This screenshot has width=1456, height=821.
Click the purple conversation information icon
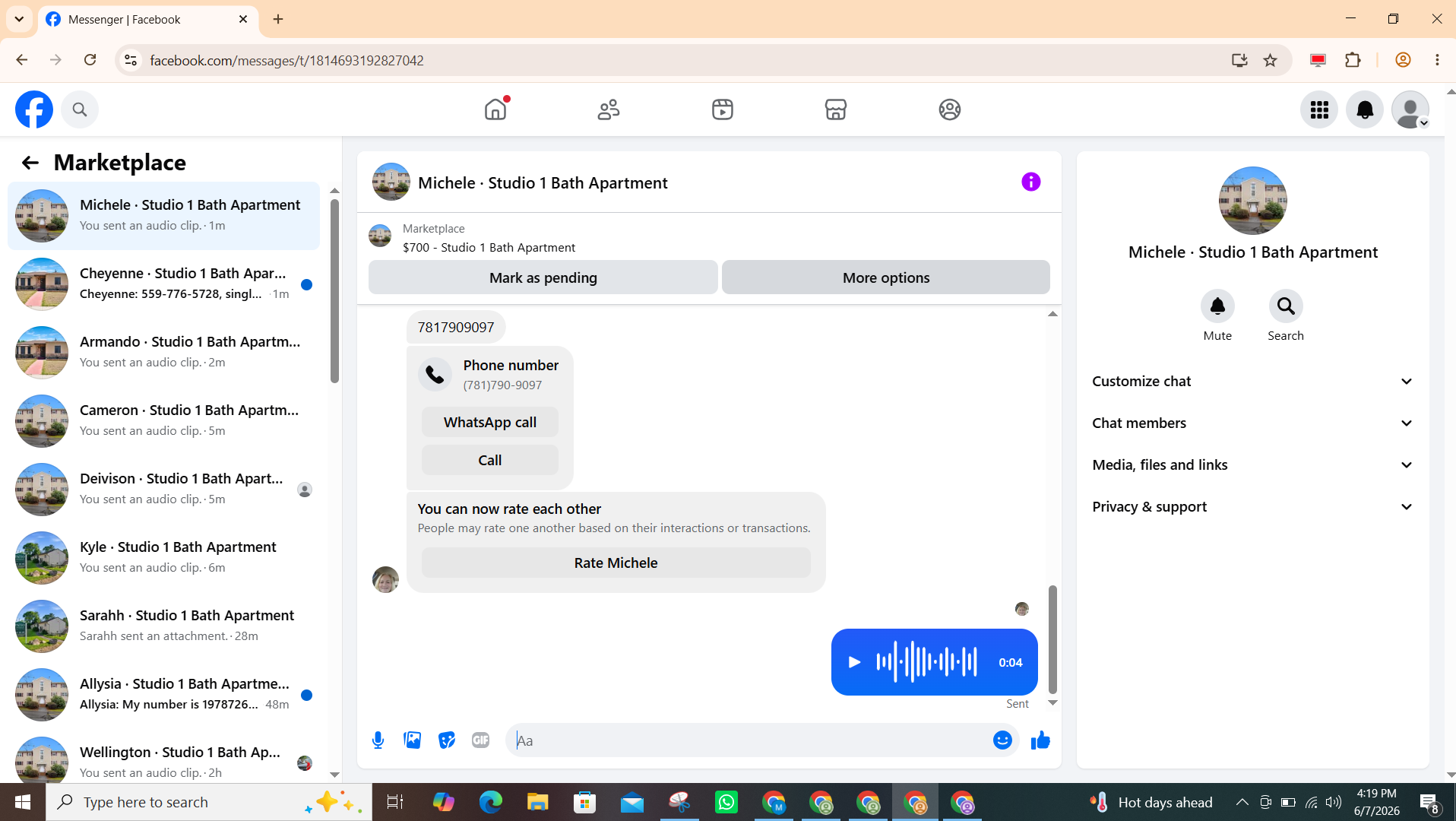point(1030,182)
